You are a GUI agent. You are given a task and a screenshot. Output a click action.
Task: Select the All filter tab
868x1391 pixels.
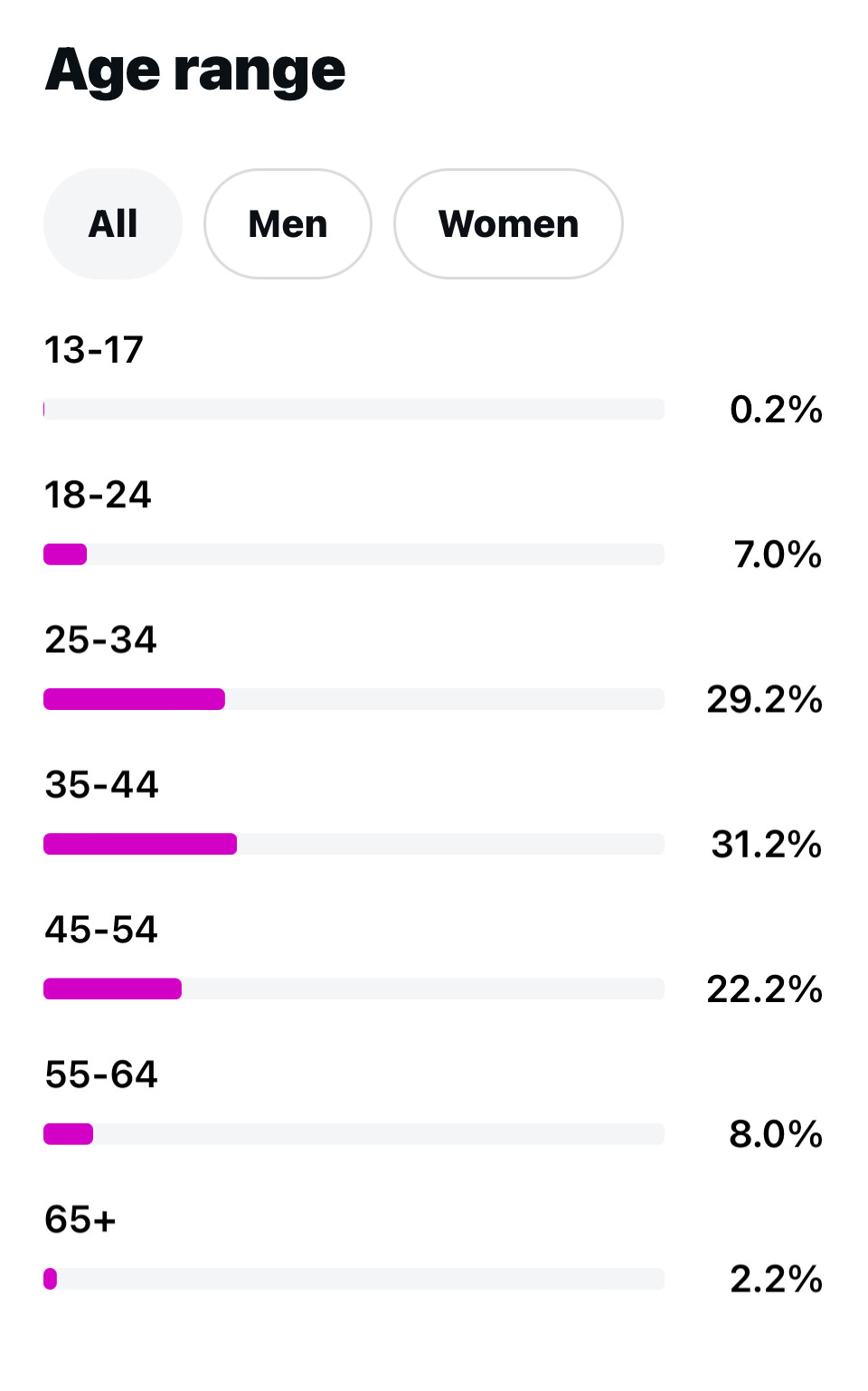click(113, 223)
